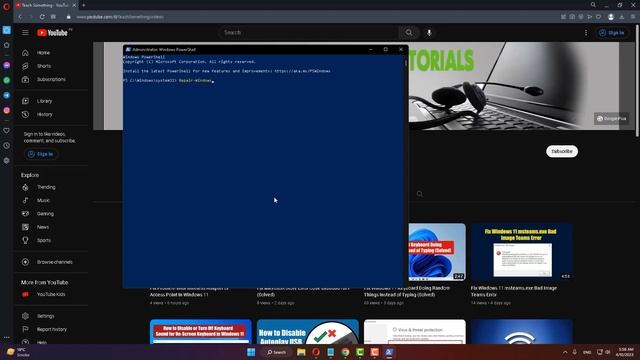Image resolution: width=640 pixels, height=360 pixels.
Task: Open the Windows Start menu
Action: [251, 352]
